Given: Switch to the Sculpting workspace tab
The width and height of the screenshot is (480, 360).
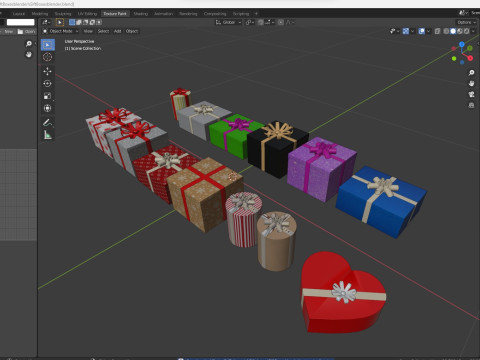Looking at the screenshot, I should 63,14.
